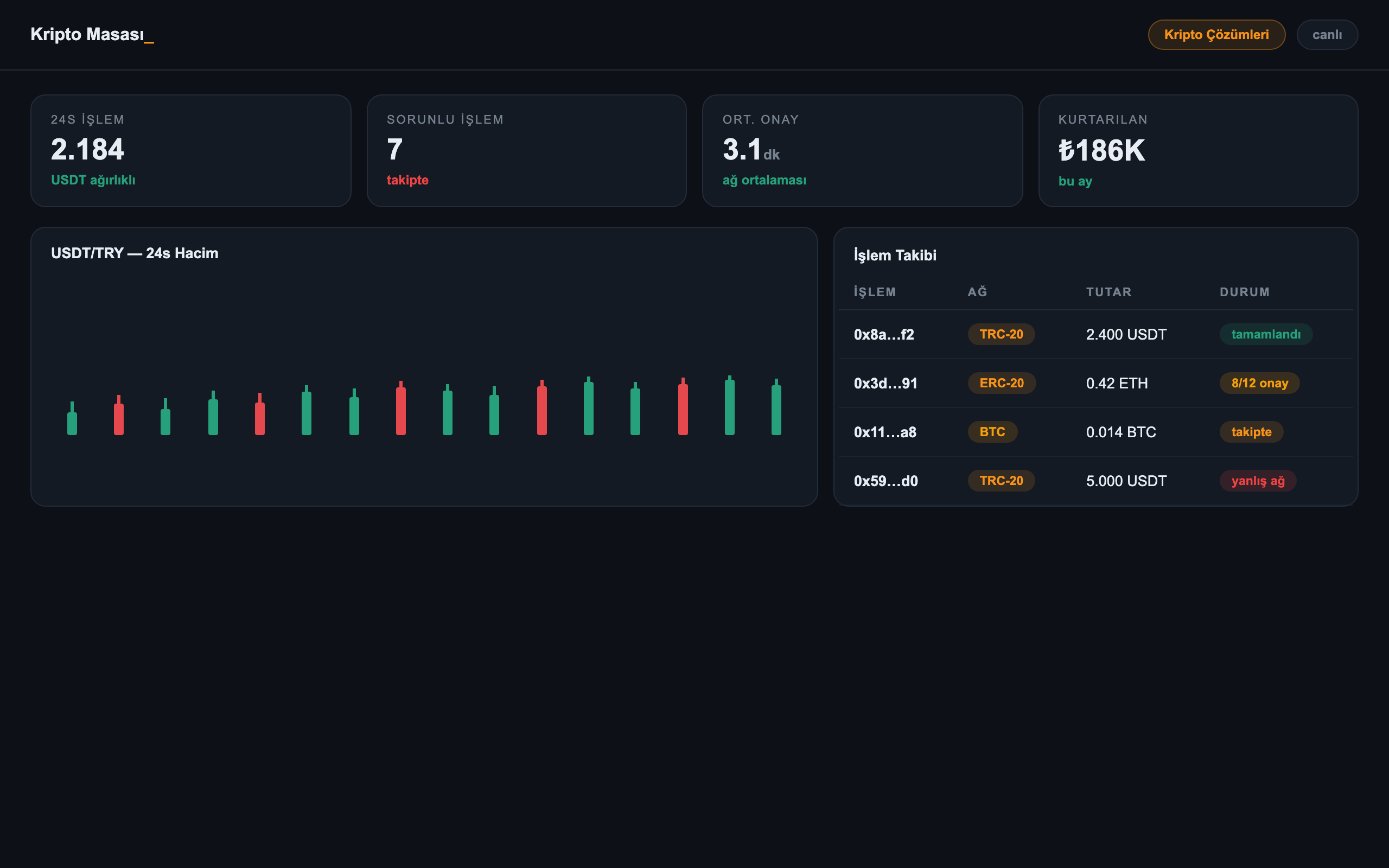Click the BTC network badge
The image size is (1389, 868).
tap(992, 432)
